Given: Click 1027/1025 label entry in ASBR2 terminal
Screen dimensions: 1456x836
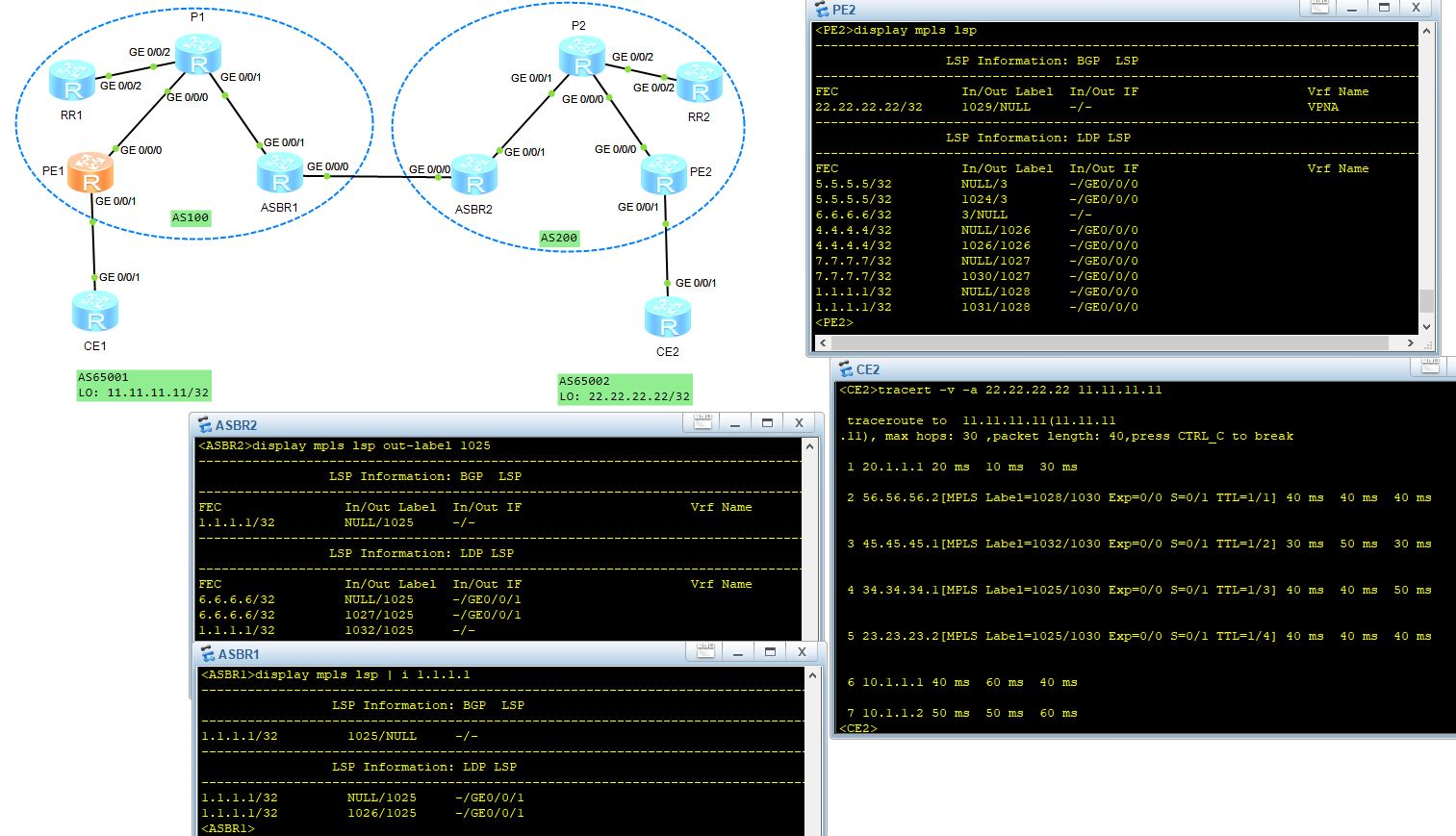Looking at the screenshot, I should 379,615.
